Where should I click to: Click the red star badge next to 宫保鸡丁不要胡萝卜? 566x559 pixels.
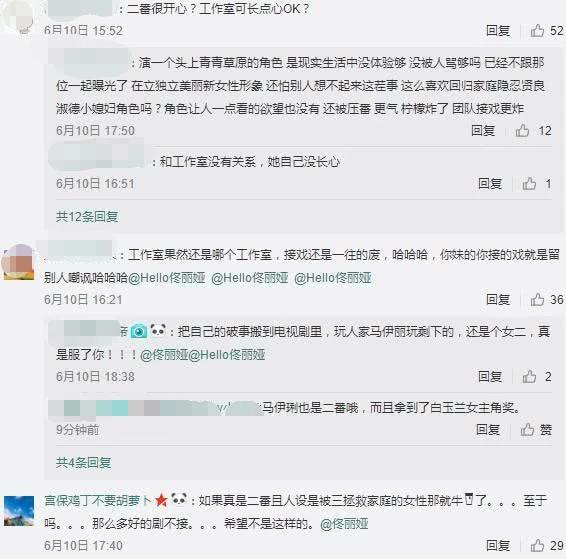161,500
